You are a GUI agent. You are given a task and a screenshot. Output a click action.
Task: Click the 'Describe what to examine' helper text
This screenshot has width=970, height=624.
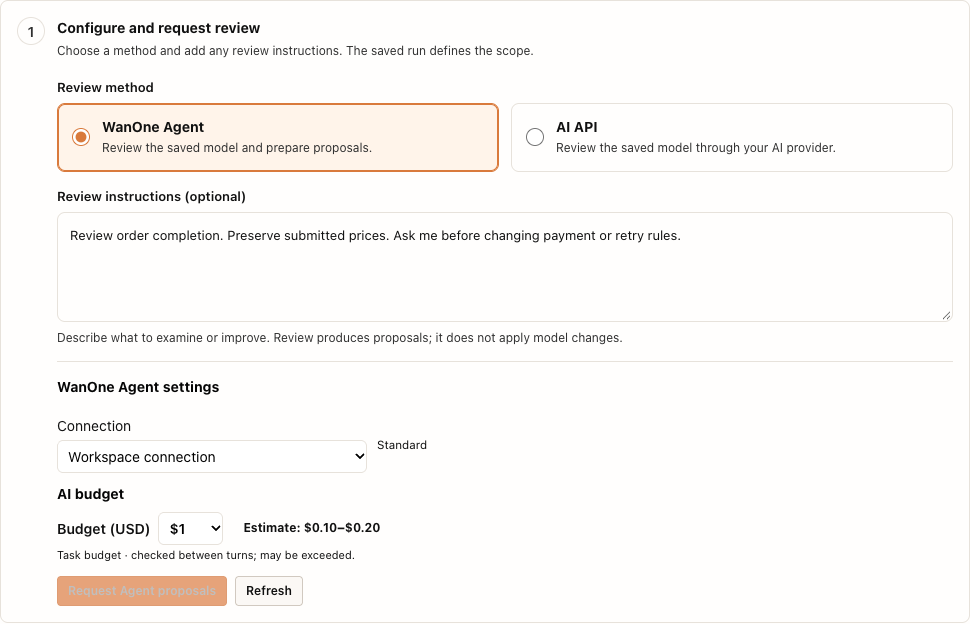tap(340, 338)
